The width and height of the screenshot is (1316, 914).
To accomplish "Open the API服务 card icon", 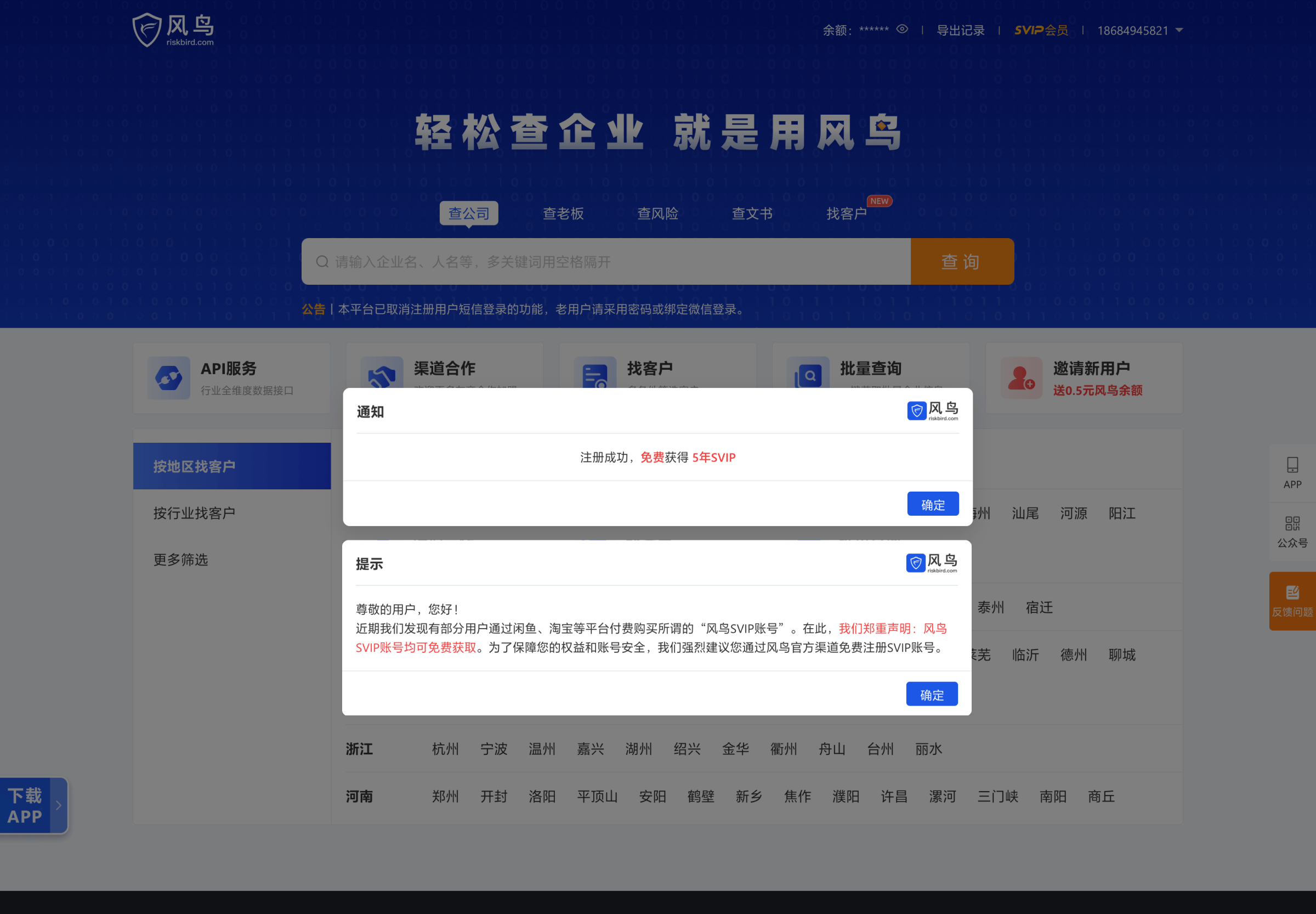I will click(169, 378).
